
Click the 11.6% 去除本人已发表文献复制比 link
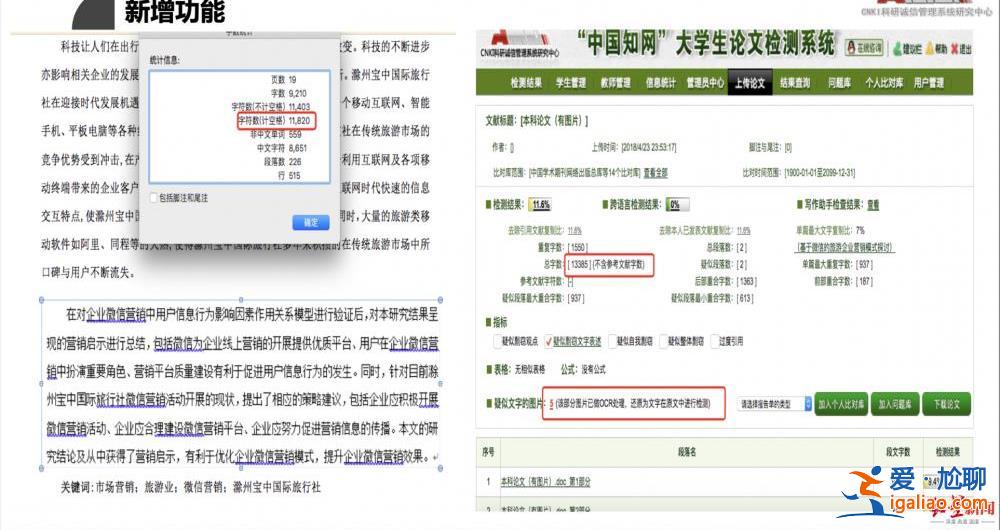(744, 231)
